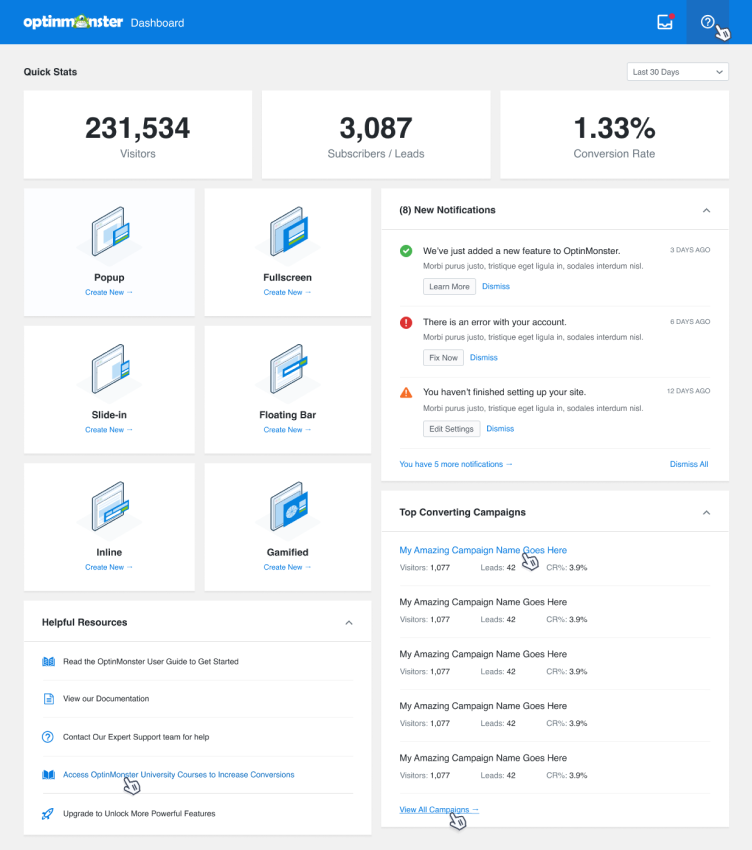Image resolution: width=752 pixels, height=850 pixels.
Task: Open View All Campaigns link
Action: [439, 810]
